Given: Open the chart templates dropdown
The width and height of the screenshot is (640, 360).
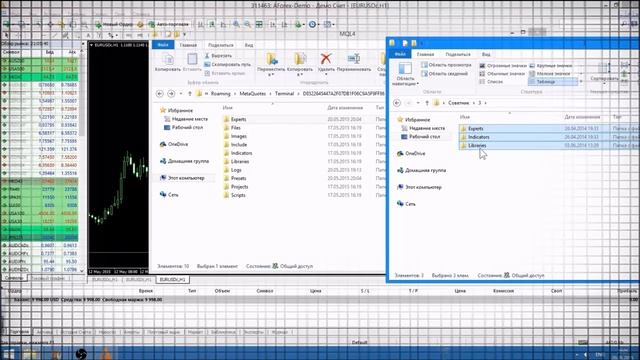Looking at the screenshot, I should pyautogui.click(x=329, y=24).
